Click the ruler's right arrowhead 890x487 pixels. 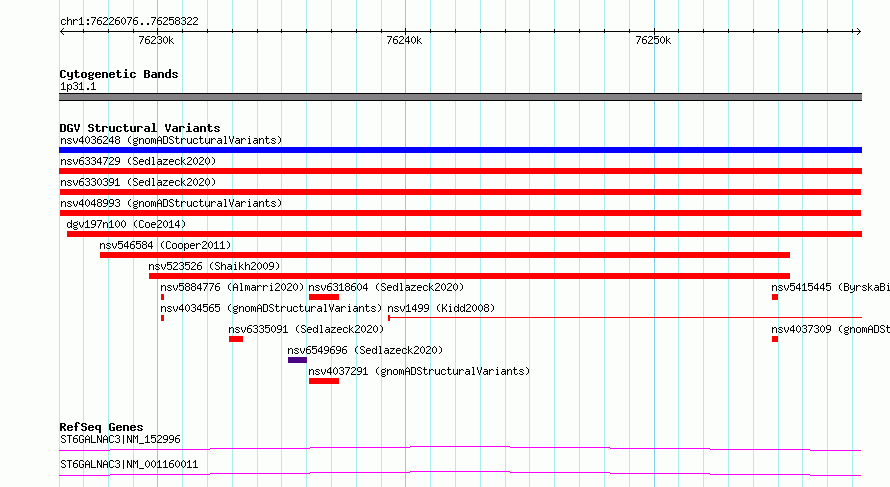[x=858, y=32]
